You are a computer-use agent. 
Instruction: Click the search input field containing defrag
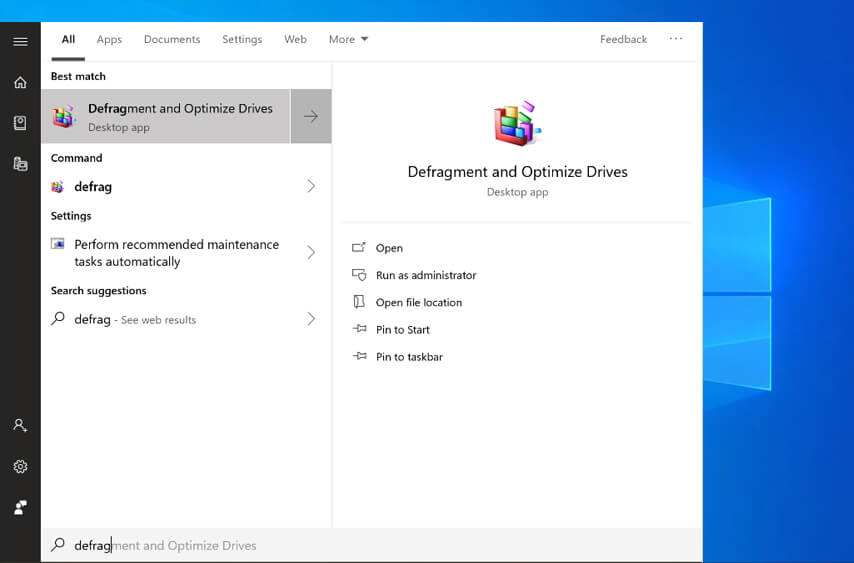371,545
